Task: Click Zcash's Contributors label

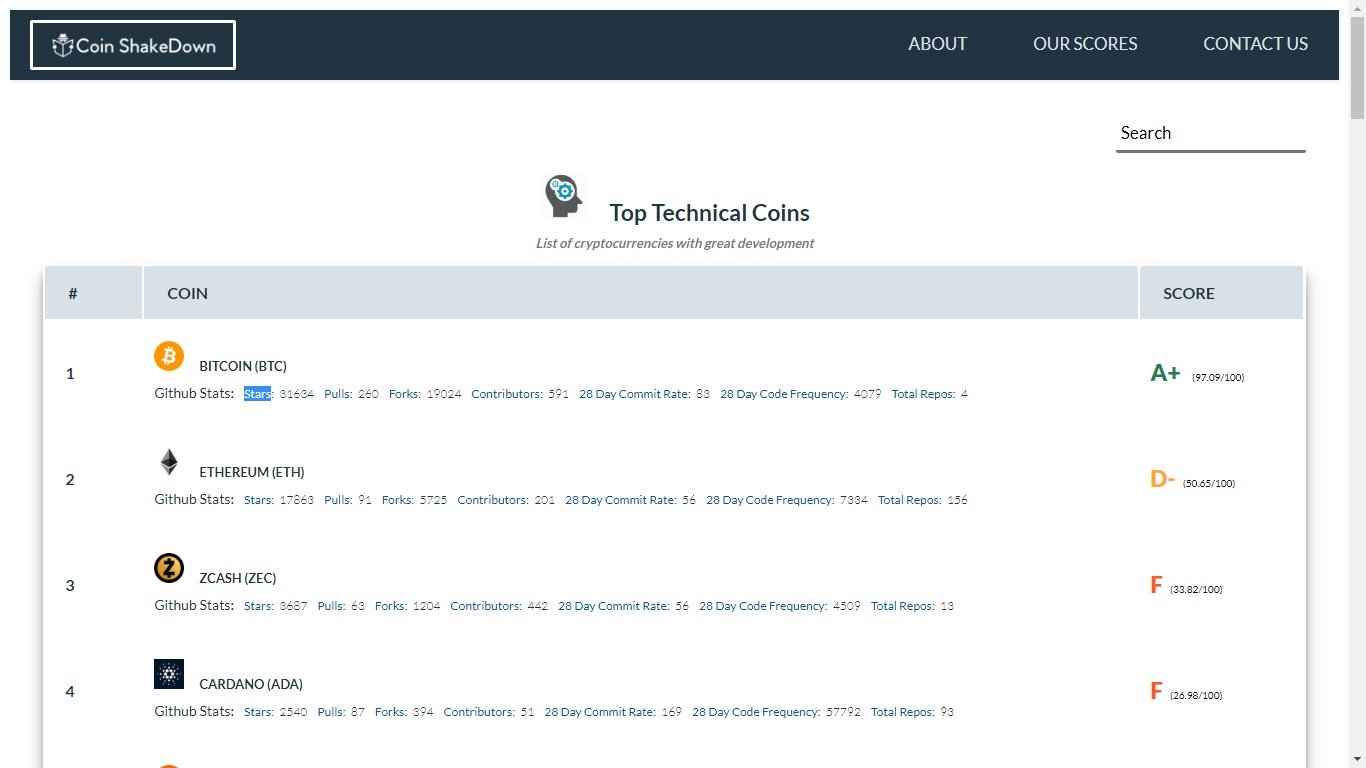Action: coord(486,606)
